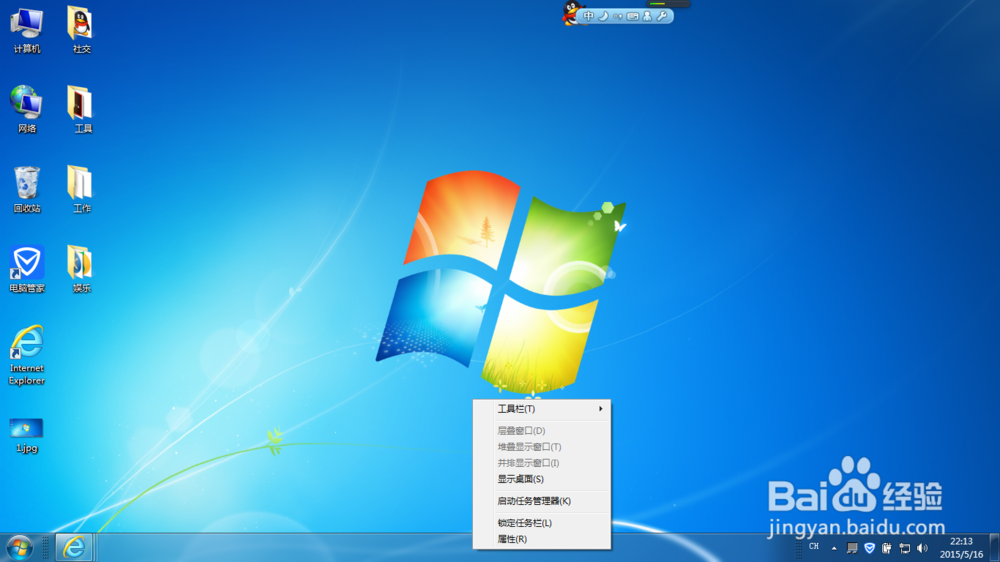
Task: Click the battery power tray icon
Action: point(886,548)
